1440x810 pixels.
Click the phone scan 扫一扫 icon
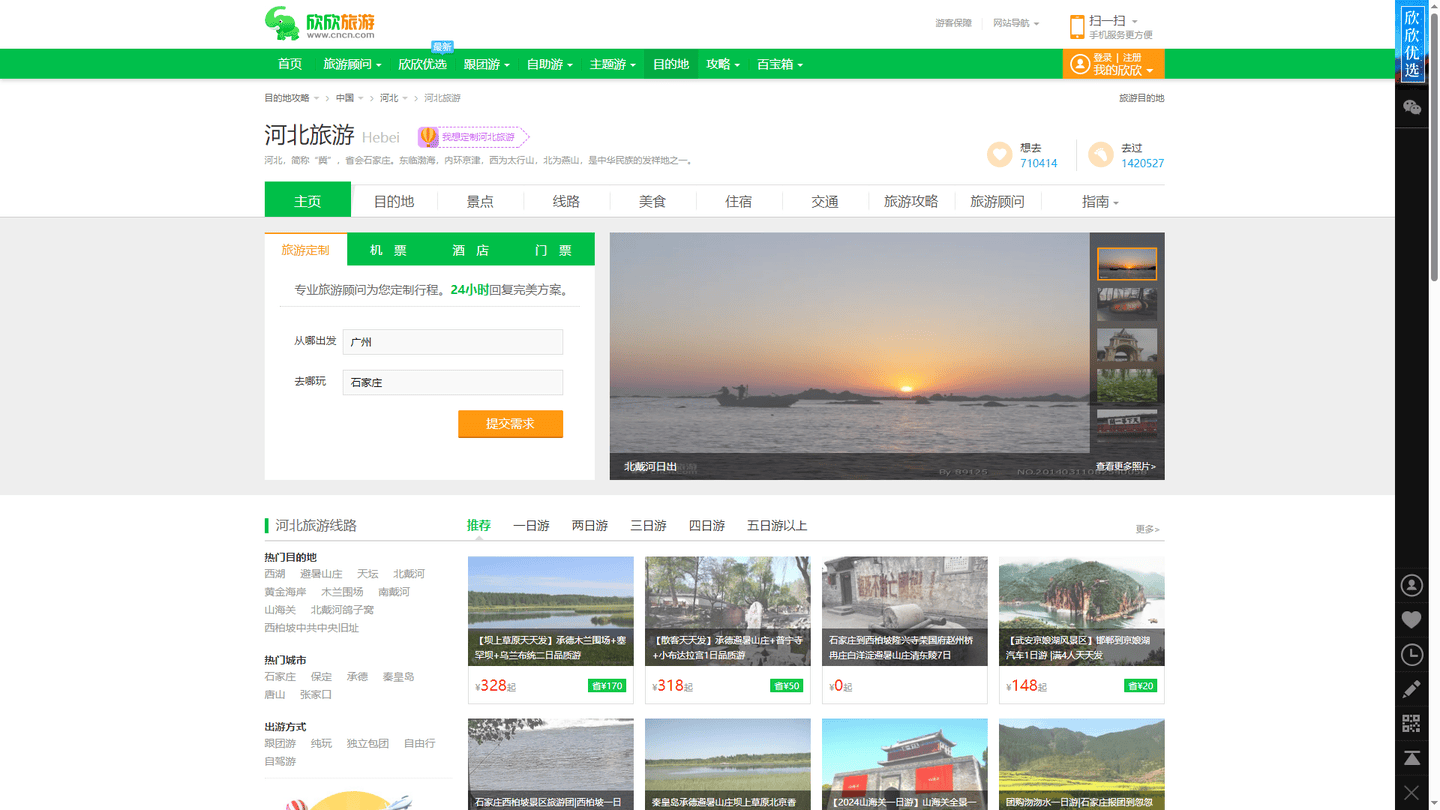1077,27
